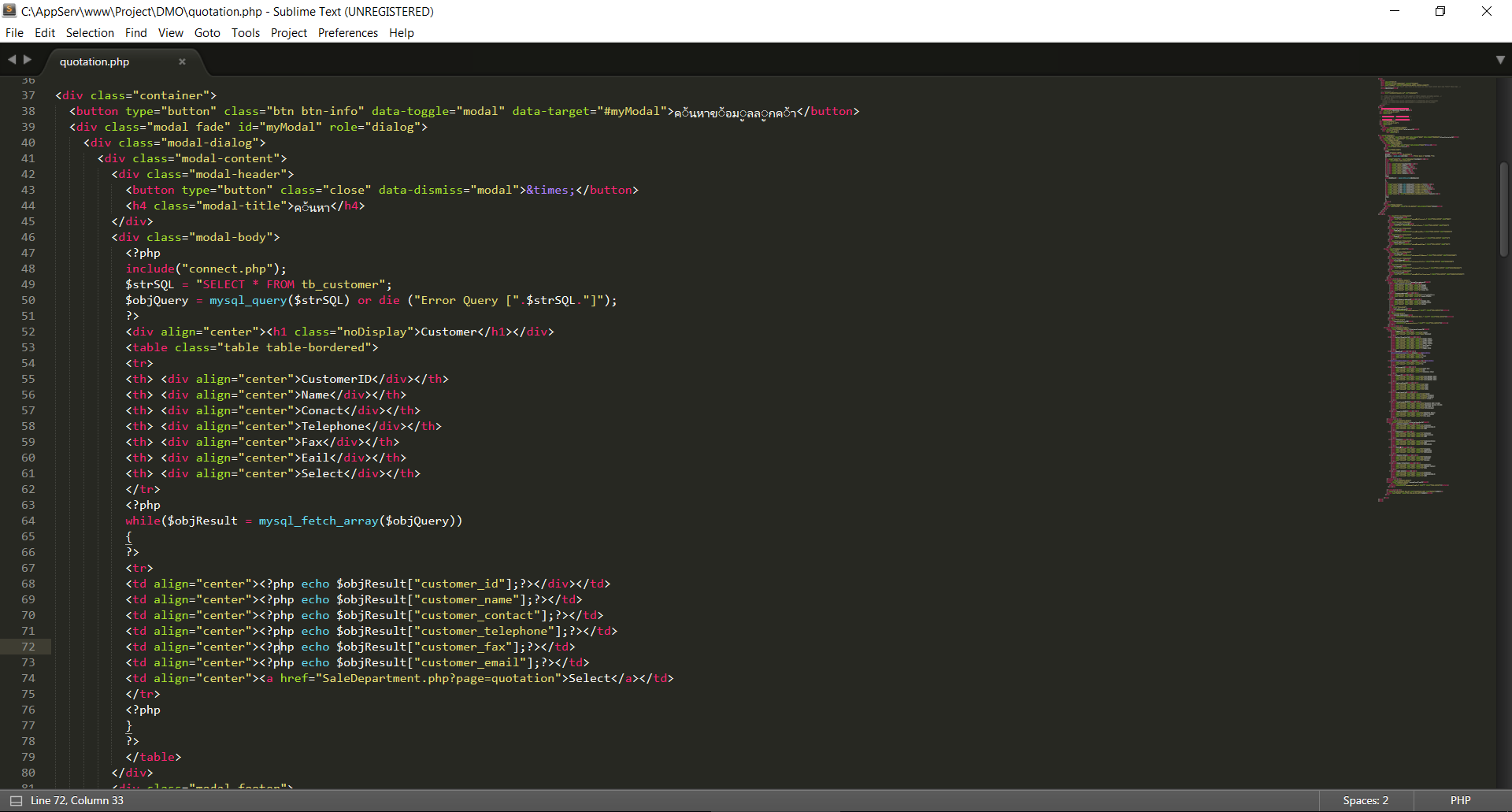This screenshot has width=1512, height=812.
Task: Open the Goto menu
Action: [x=207, y=32]
